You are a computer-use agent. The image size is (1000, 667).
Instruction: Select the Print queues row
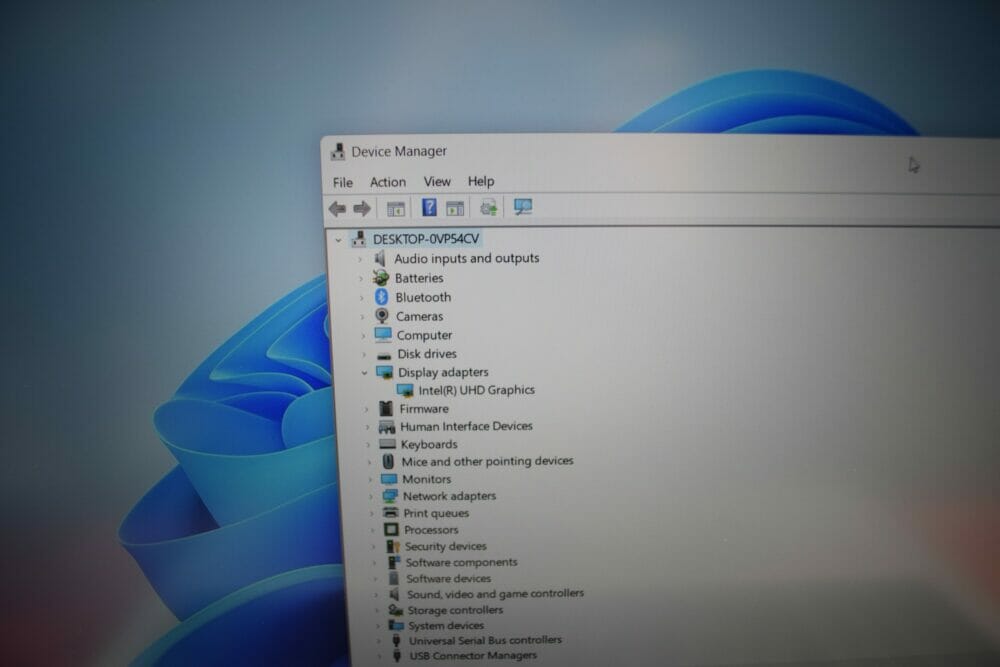(436, 513)
